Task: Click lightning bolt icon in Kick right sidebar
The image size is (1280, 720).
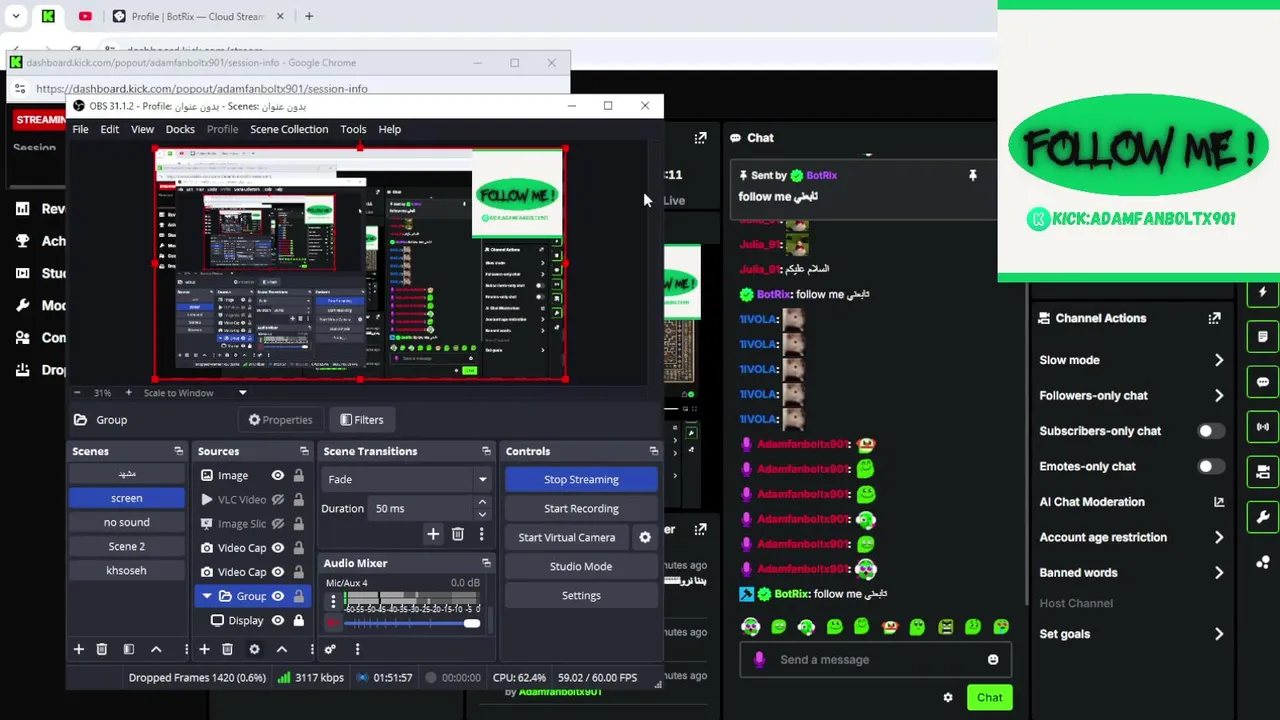Action: (x=1262, y=292)
